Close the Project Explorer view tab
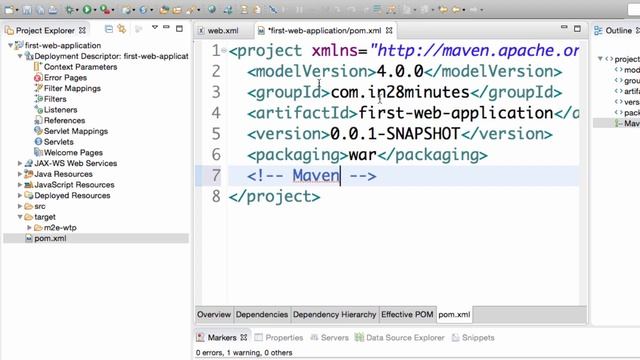 [82, 31]
